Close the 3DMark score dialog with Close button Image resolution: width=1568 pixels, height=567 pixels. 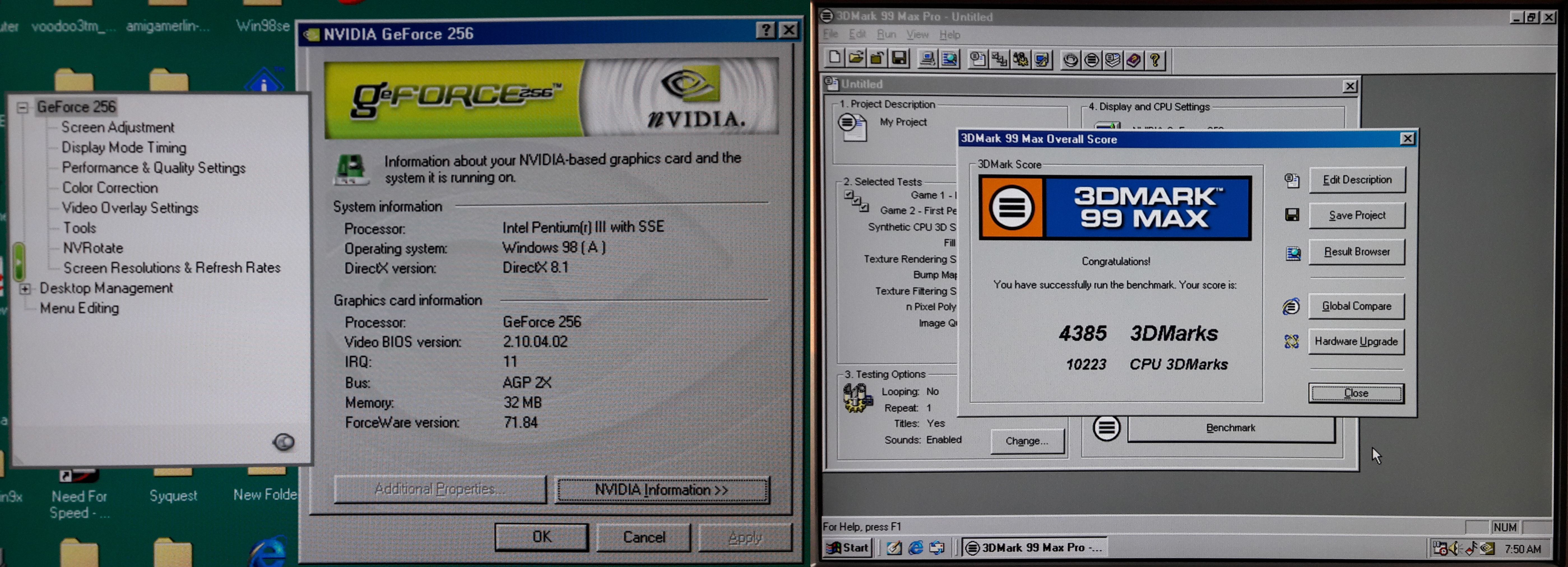coord(1356,393)
